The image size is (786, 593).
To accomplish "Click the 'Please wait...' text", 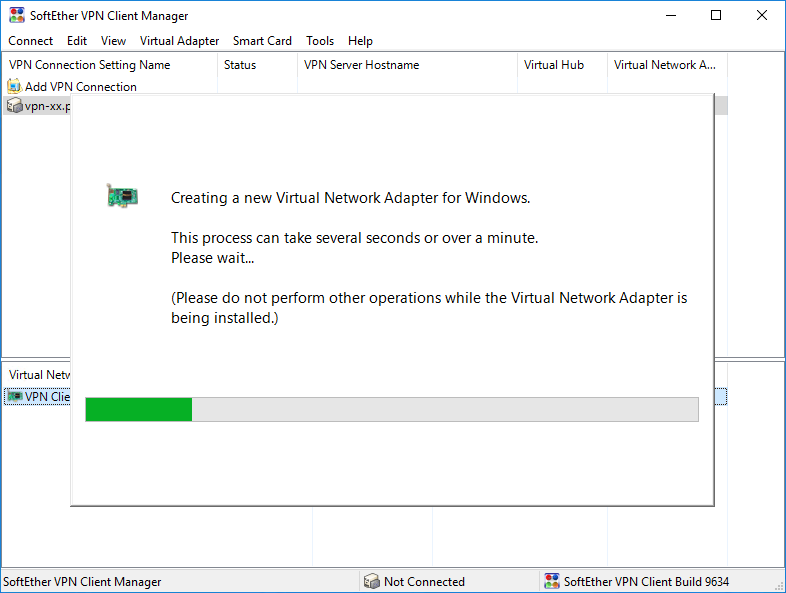I will coord(213,258).
